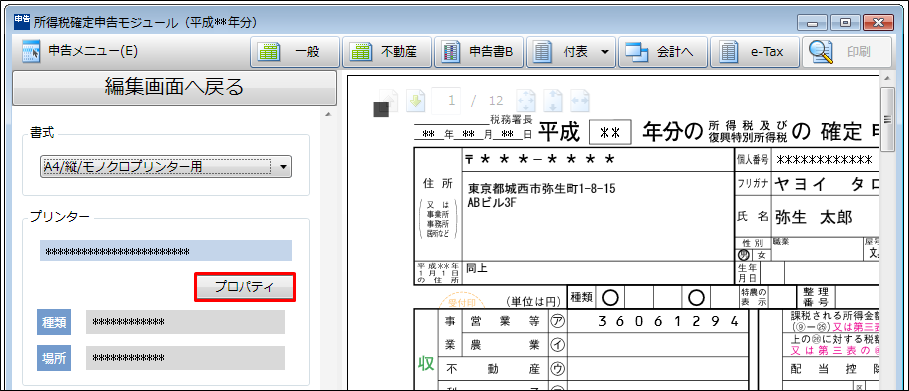The width and height of the screenshot is (909, 391).
Task: Open the e-Tax toolbar button
Action: click(755, 52)
